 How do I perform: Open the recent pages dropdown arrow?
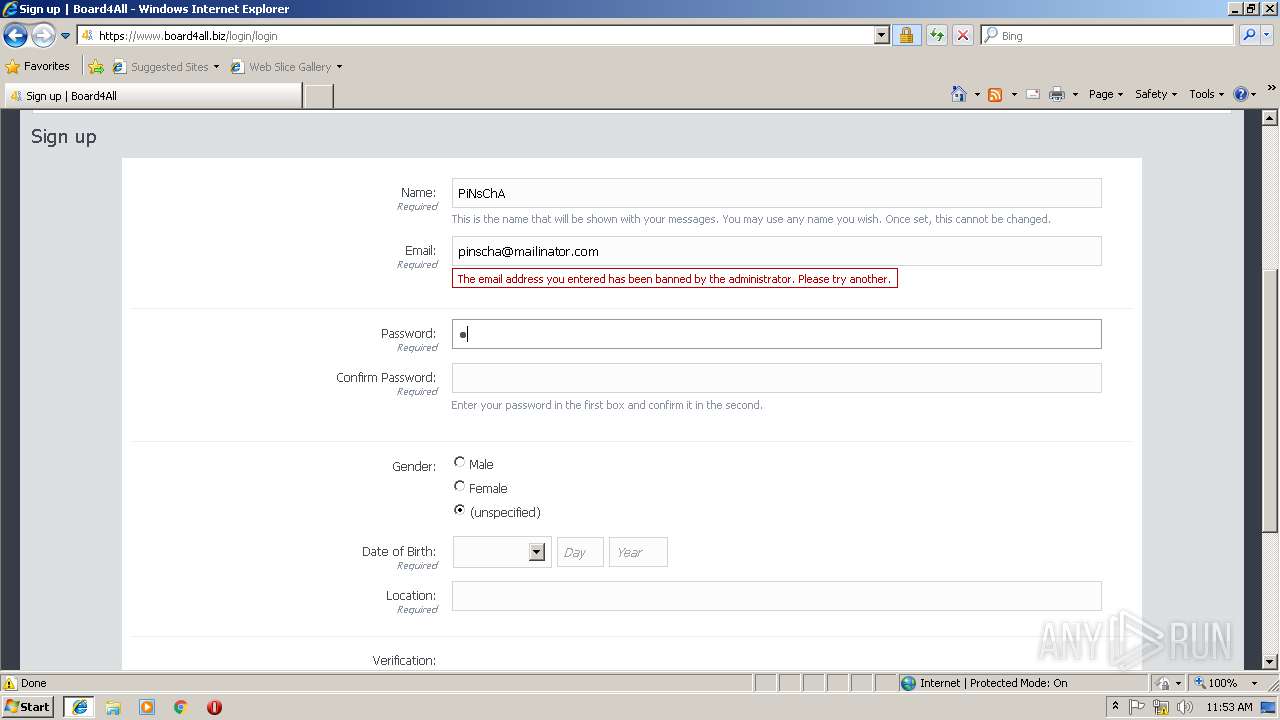coord(66,36)
